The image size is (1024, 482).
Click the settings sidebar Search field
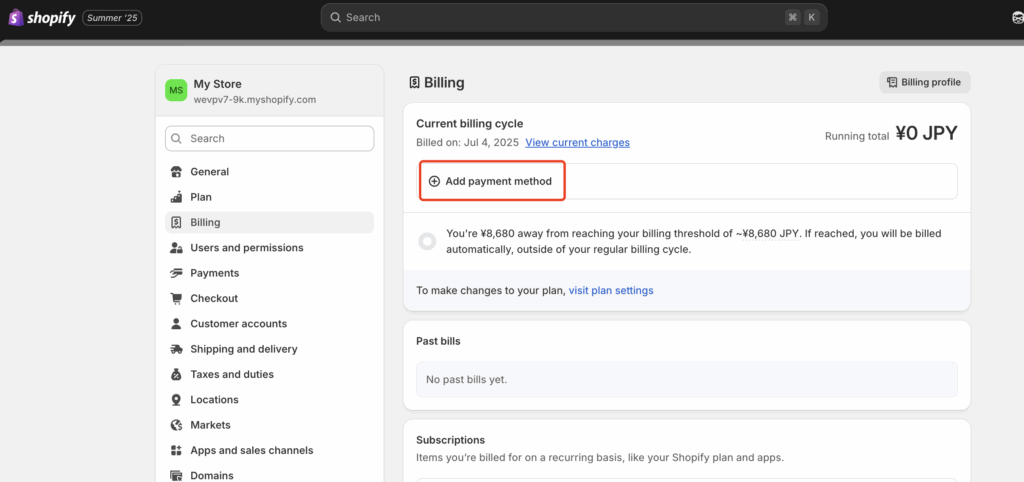(269, 138)
